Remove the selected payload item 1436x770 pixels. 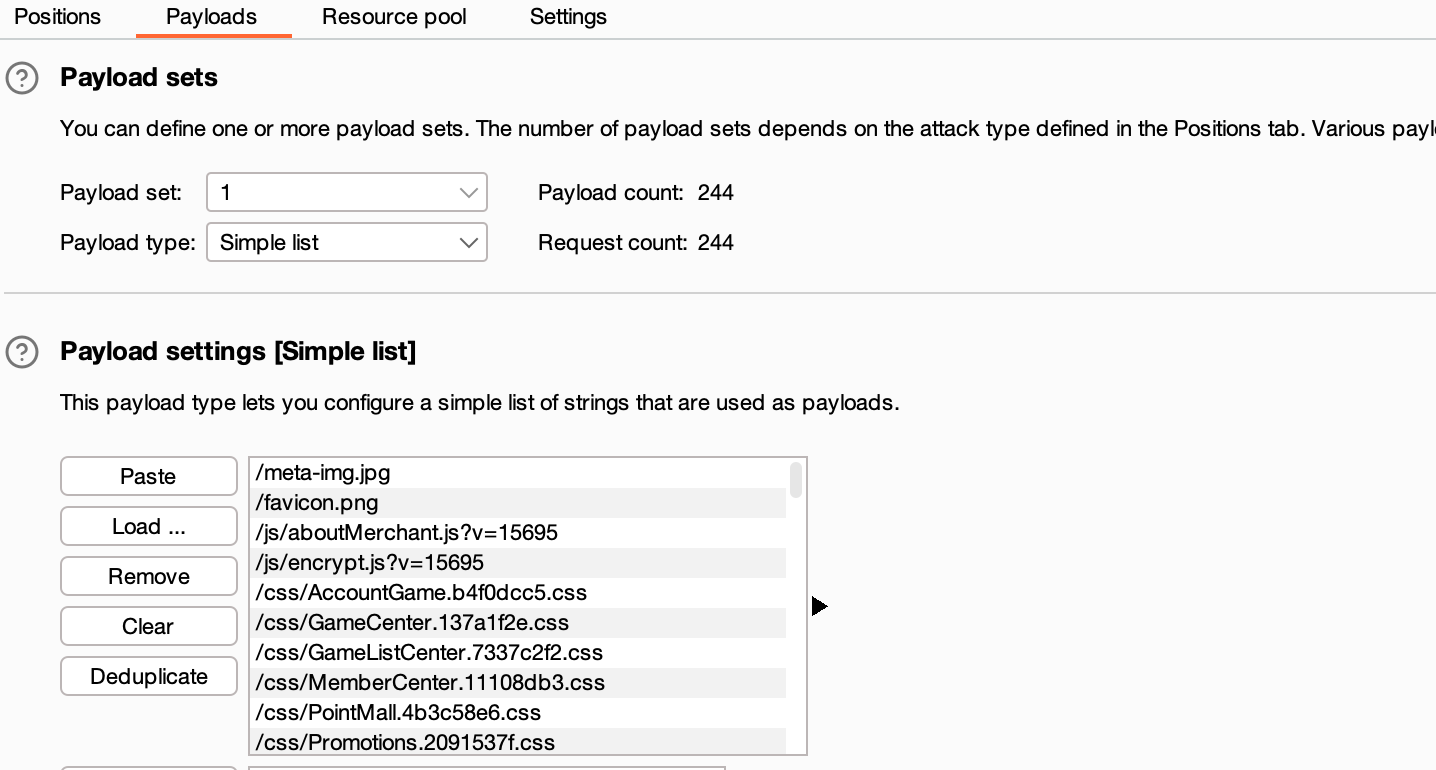(148, 577)
